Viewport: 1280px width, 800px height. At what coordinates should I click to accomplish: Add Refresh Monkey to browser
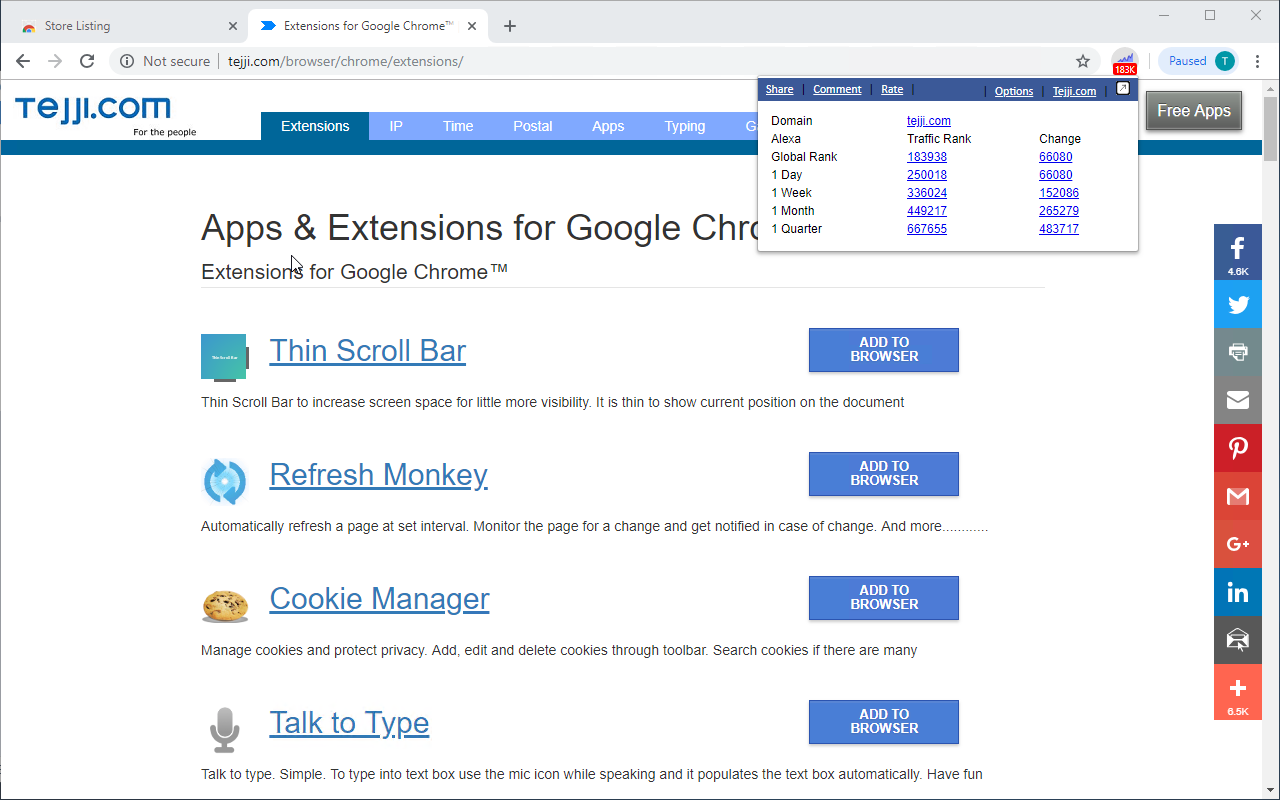pyautogui.click(x=884, y=474)
